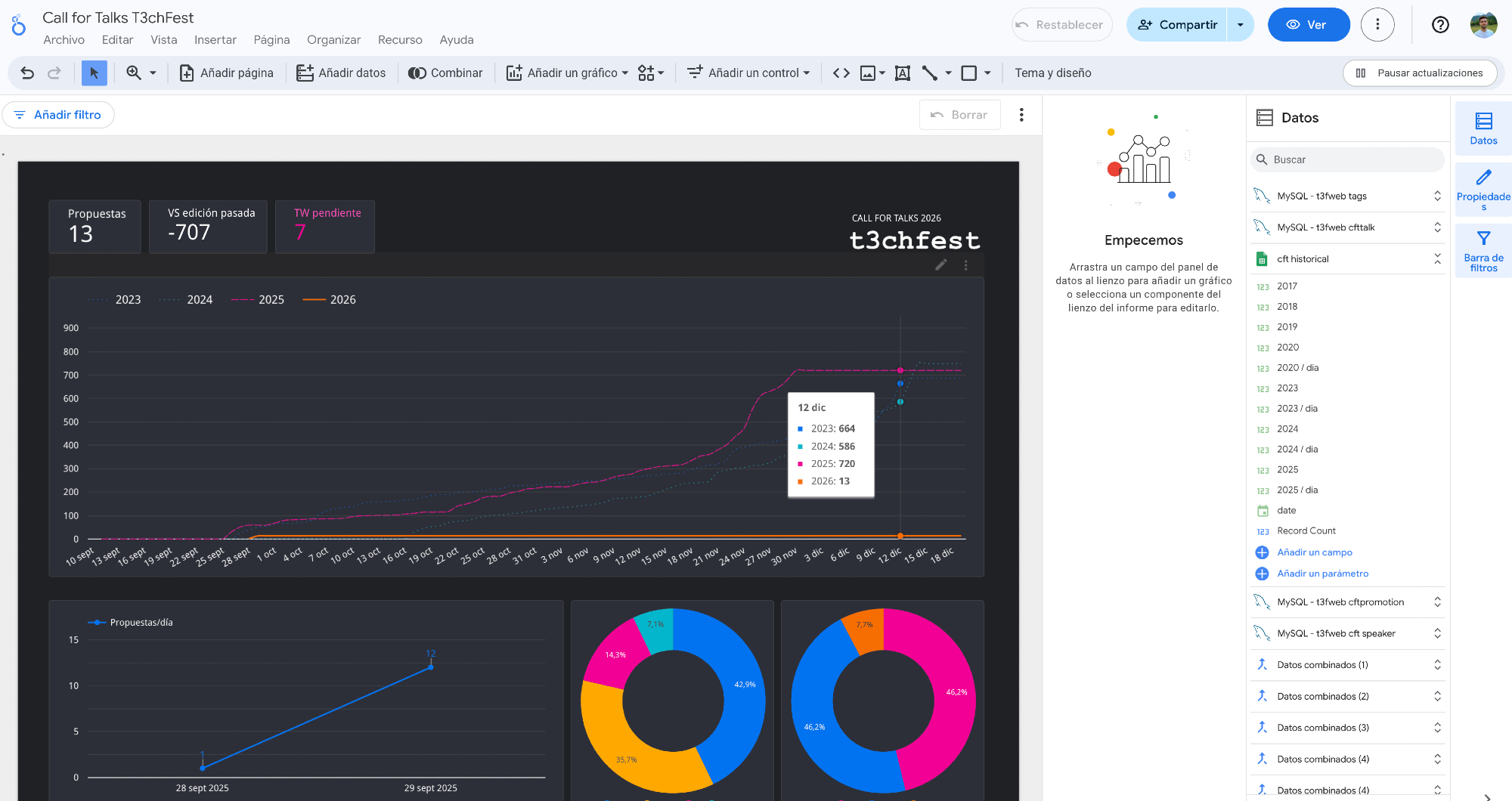Activate the selection mode cursor tool
Viewport: 1512px width, 801px height.
[94, 73]
